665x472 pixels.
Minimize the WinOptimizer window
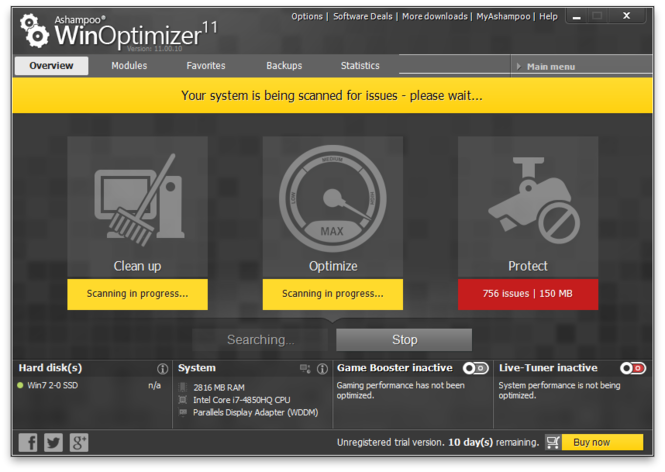(x=576, y=17)
